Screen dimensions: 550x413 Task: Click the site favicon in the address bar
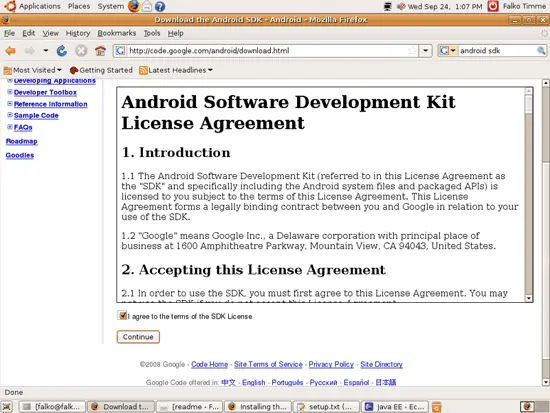(120, 51)
